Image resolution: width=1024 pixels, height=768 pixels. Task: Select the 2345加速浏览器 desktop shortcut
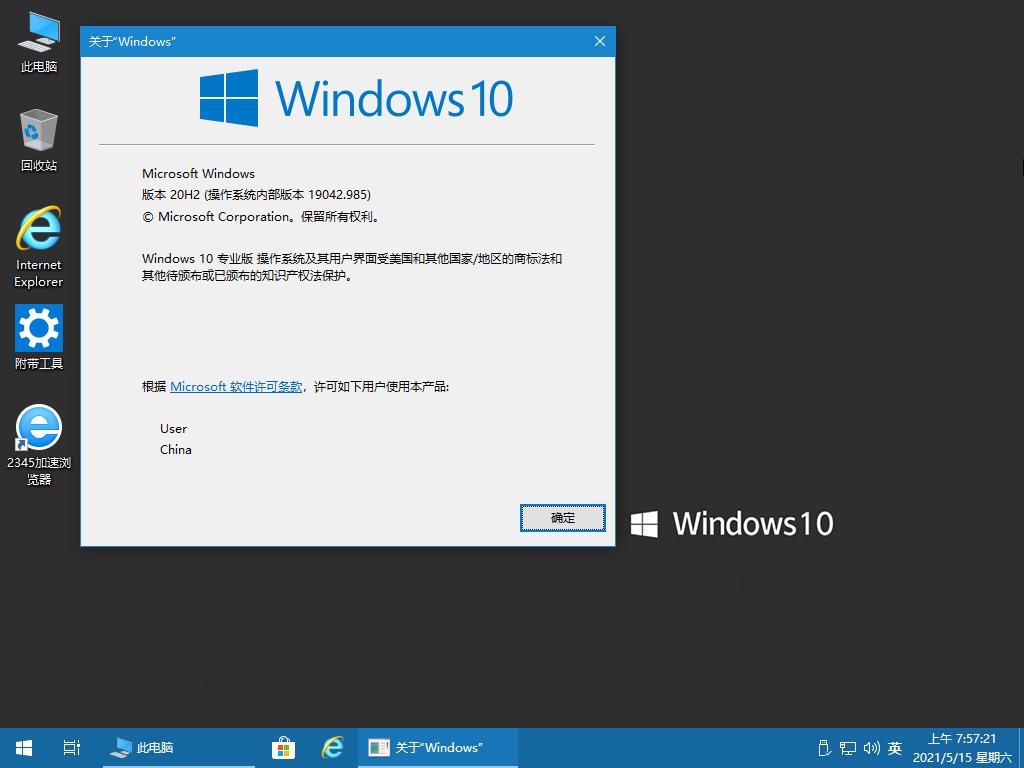(39, 445)
